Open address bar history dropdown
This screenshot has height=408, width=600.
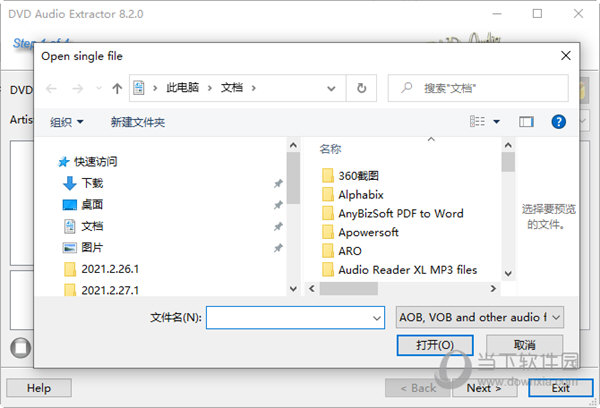click(331, 89)
